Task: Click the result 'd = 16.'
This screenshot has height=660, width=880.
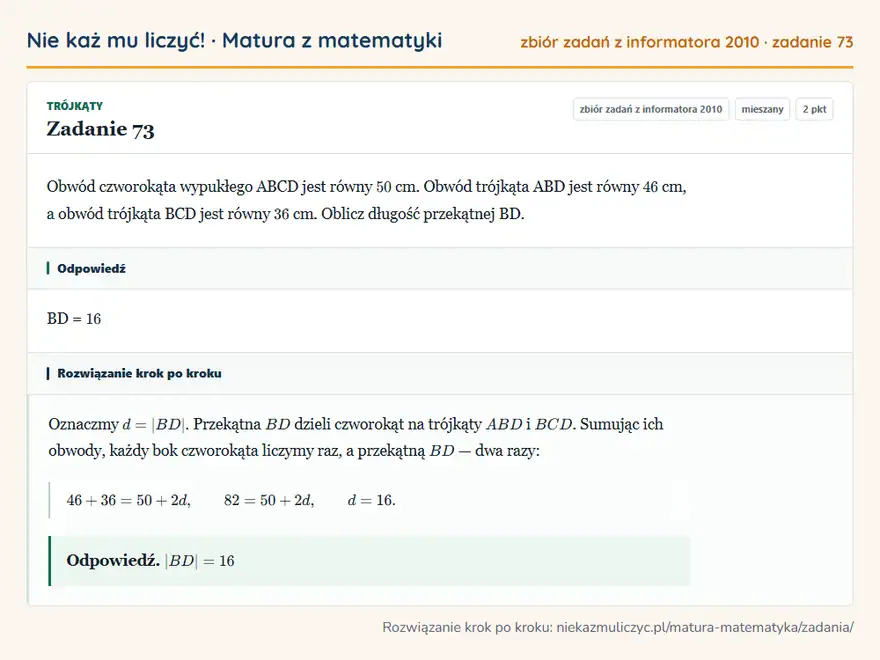Action: click(x=372, y=500)
